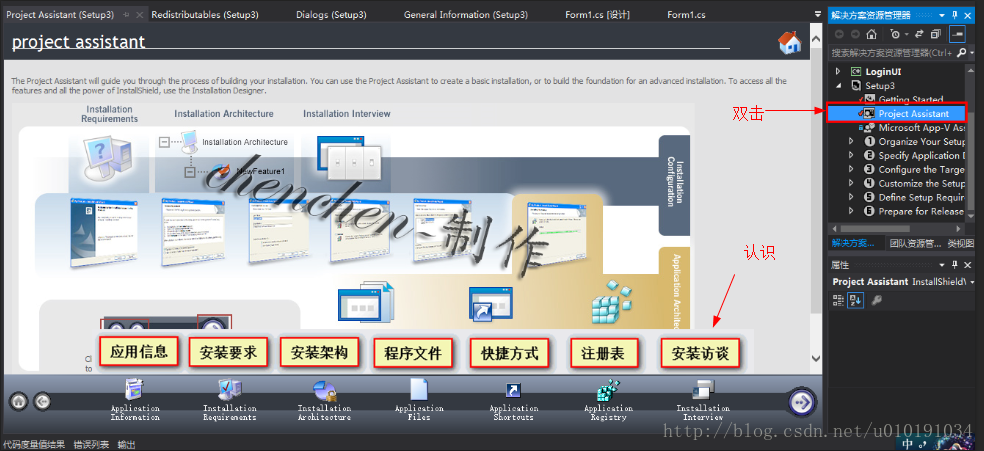This screenshot has width=984, height=451.
Task: Switch to Form1.cs code tab
Action: pos(686,14)
